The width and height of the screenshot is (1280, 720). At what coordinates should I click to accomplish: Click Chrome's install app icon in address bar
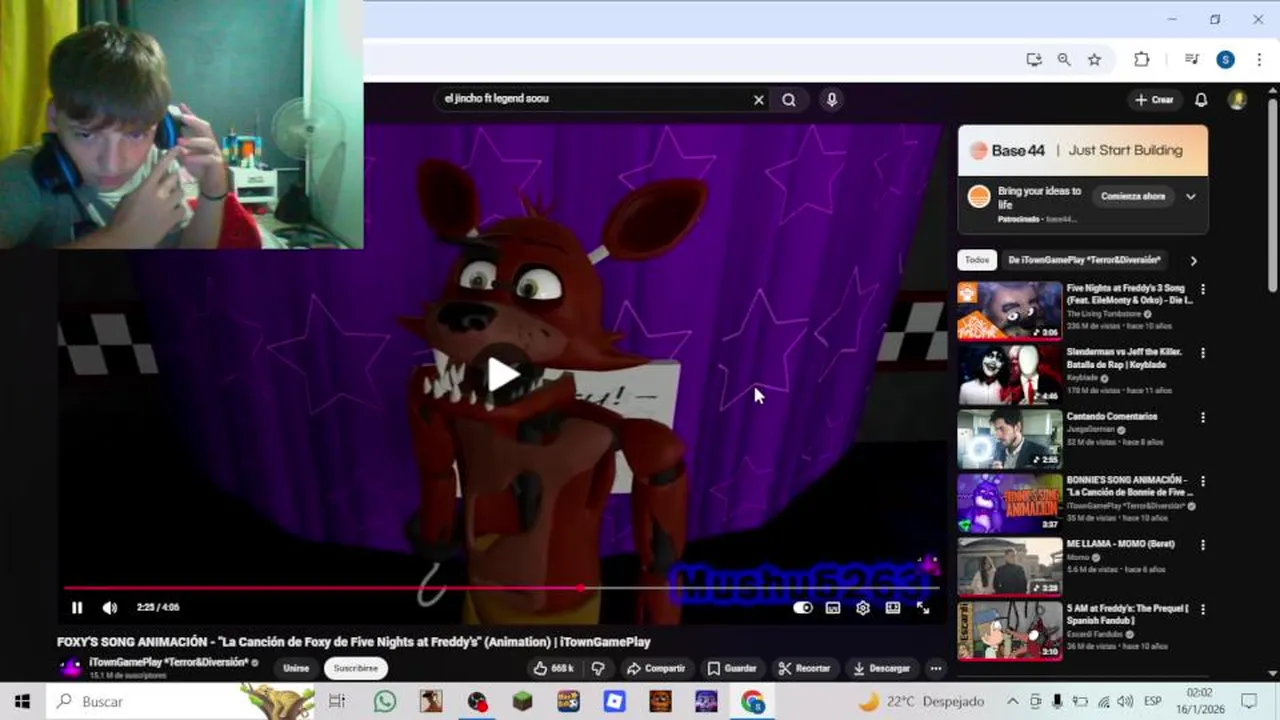[1034, 60]
